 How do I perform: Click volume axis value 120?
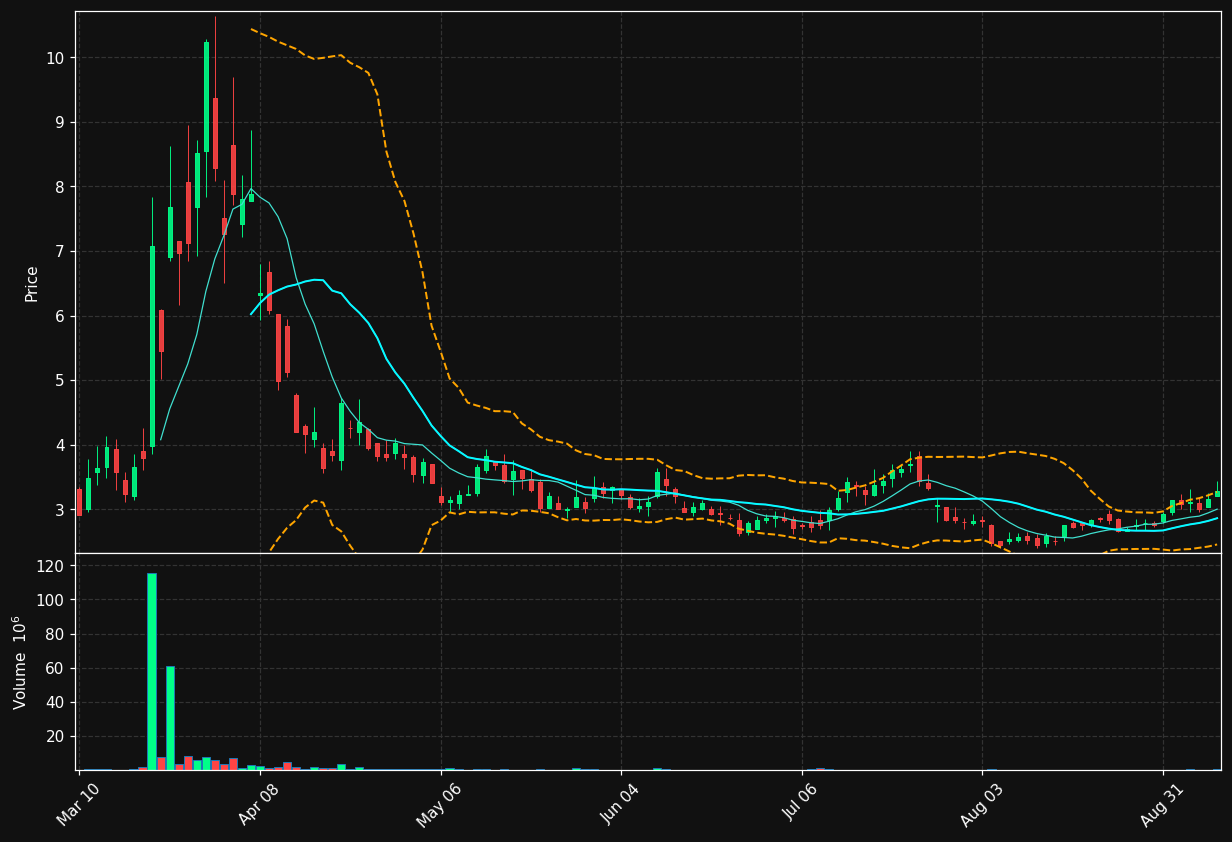(52, 566)
